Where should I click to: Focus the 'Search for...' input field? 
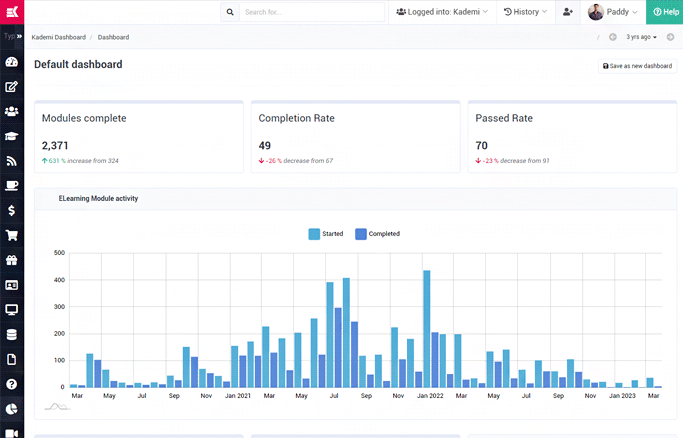tap(312, 12)
